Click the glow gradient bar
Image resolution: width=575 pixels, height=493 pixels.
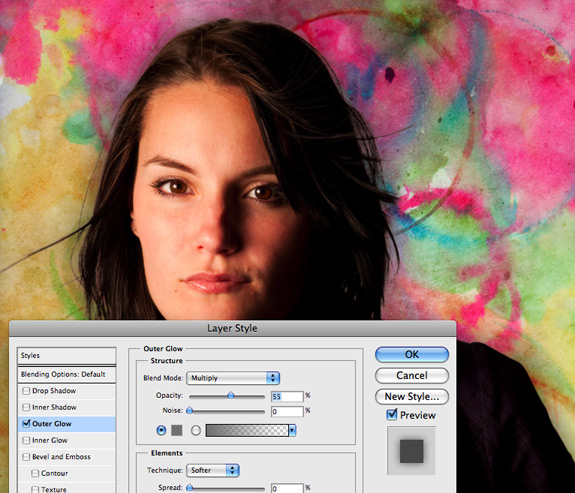[x=247, y=430]
